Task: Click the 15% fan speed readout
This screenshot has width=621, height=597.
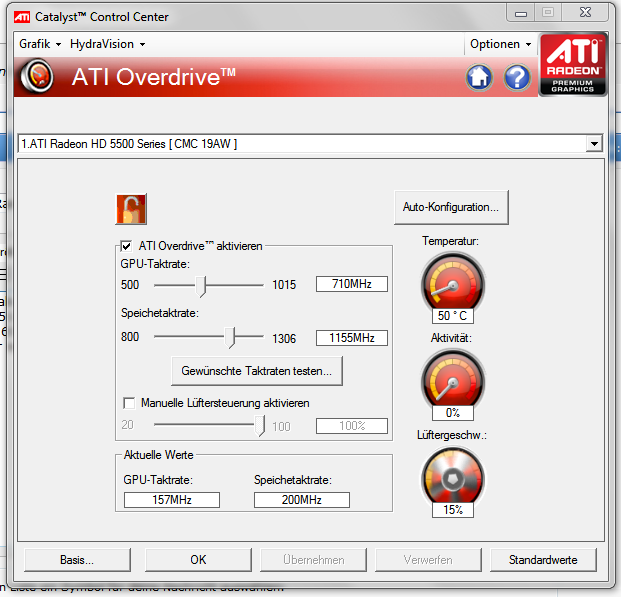Action: pos(453,510)
